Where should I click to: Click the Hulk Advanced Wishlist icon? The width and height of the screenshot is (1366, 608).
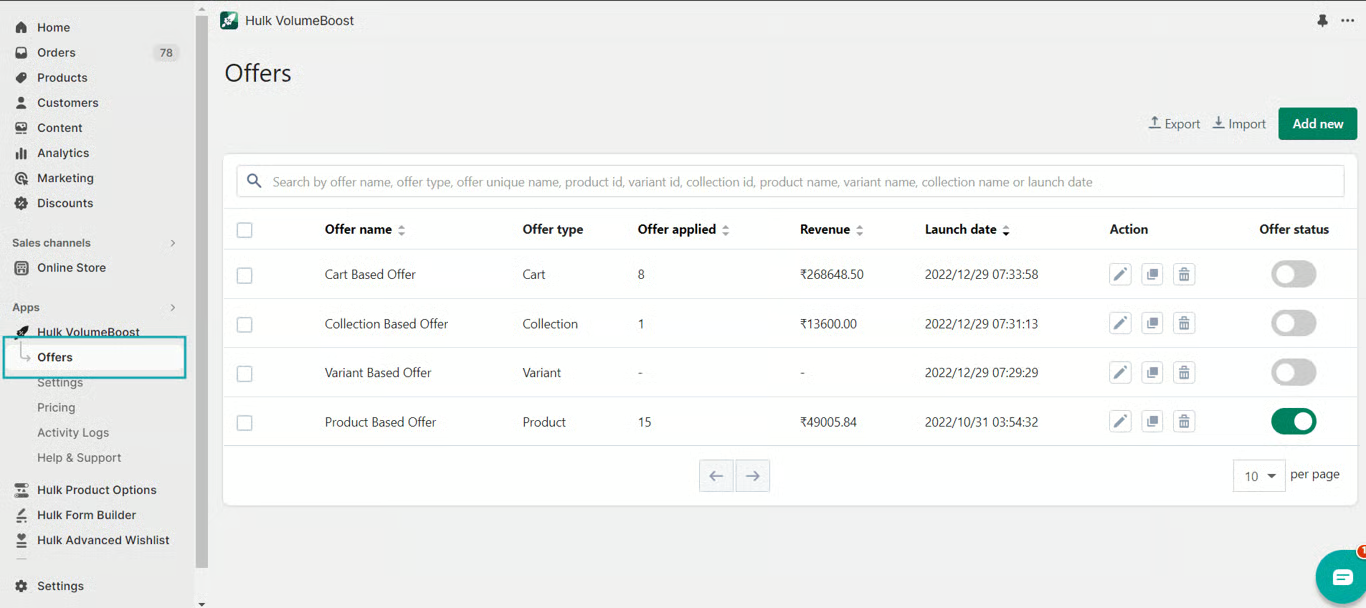click(21, 540)
